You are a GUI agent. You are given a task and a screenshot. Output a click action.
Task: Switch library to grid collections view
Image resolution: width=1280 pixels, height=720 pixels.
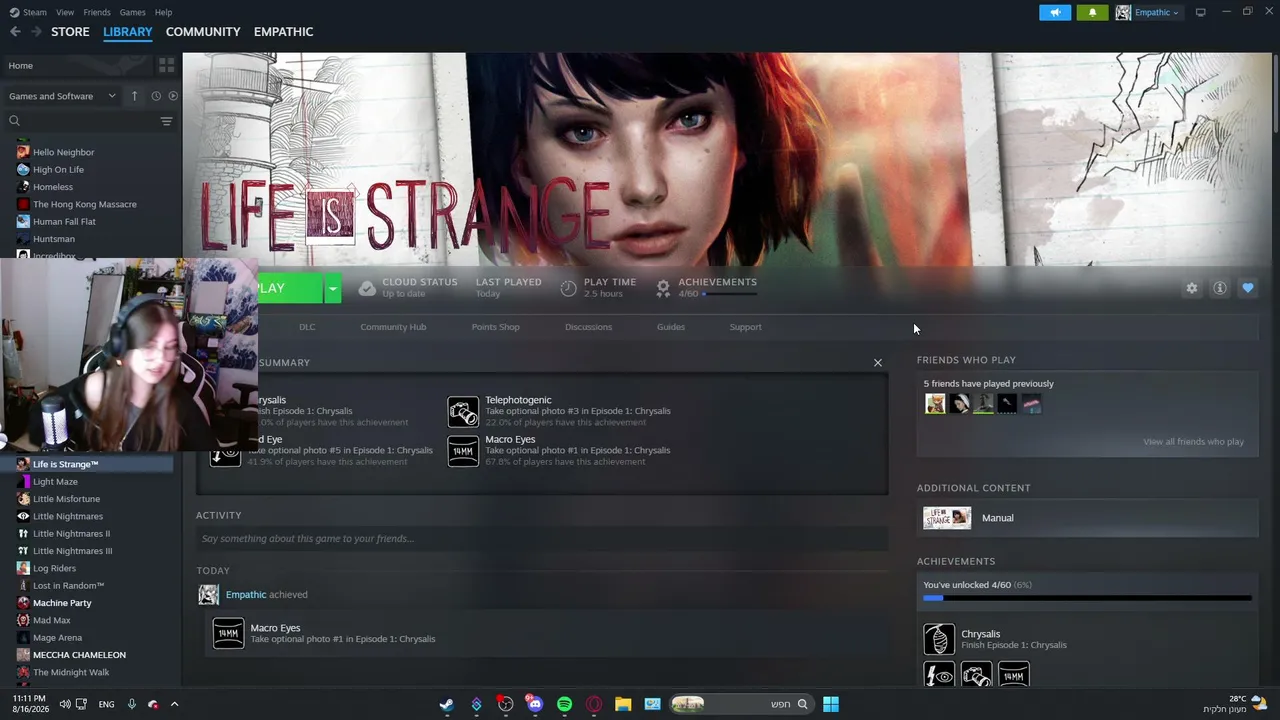[x=166, y=65]
